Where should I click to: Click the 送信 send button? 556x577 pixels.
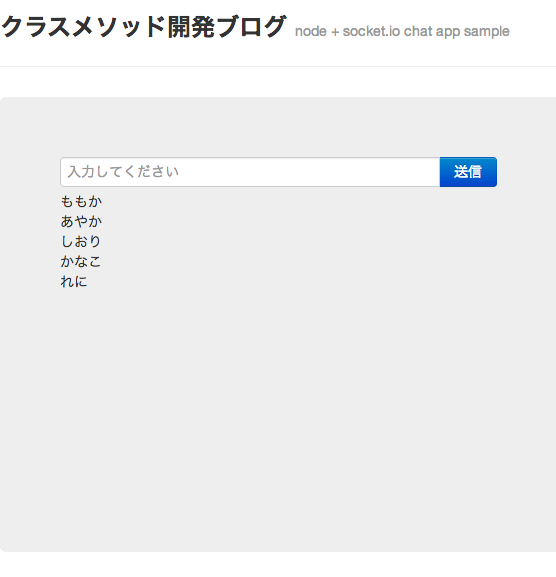(468, 172)
